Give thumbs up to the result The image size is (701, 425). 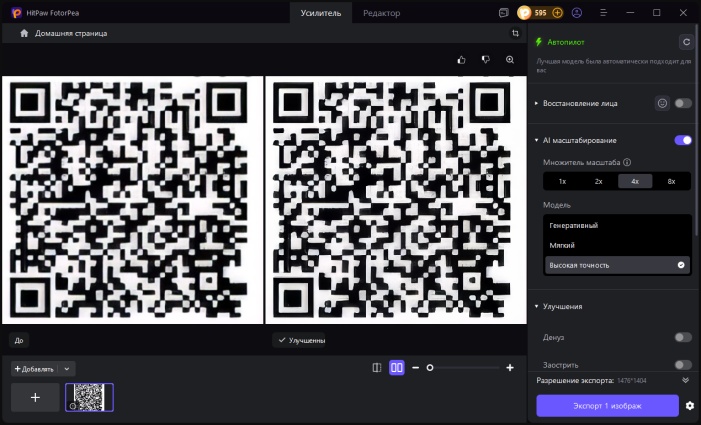[461, 60]
